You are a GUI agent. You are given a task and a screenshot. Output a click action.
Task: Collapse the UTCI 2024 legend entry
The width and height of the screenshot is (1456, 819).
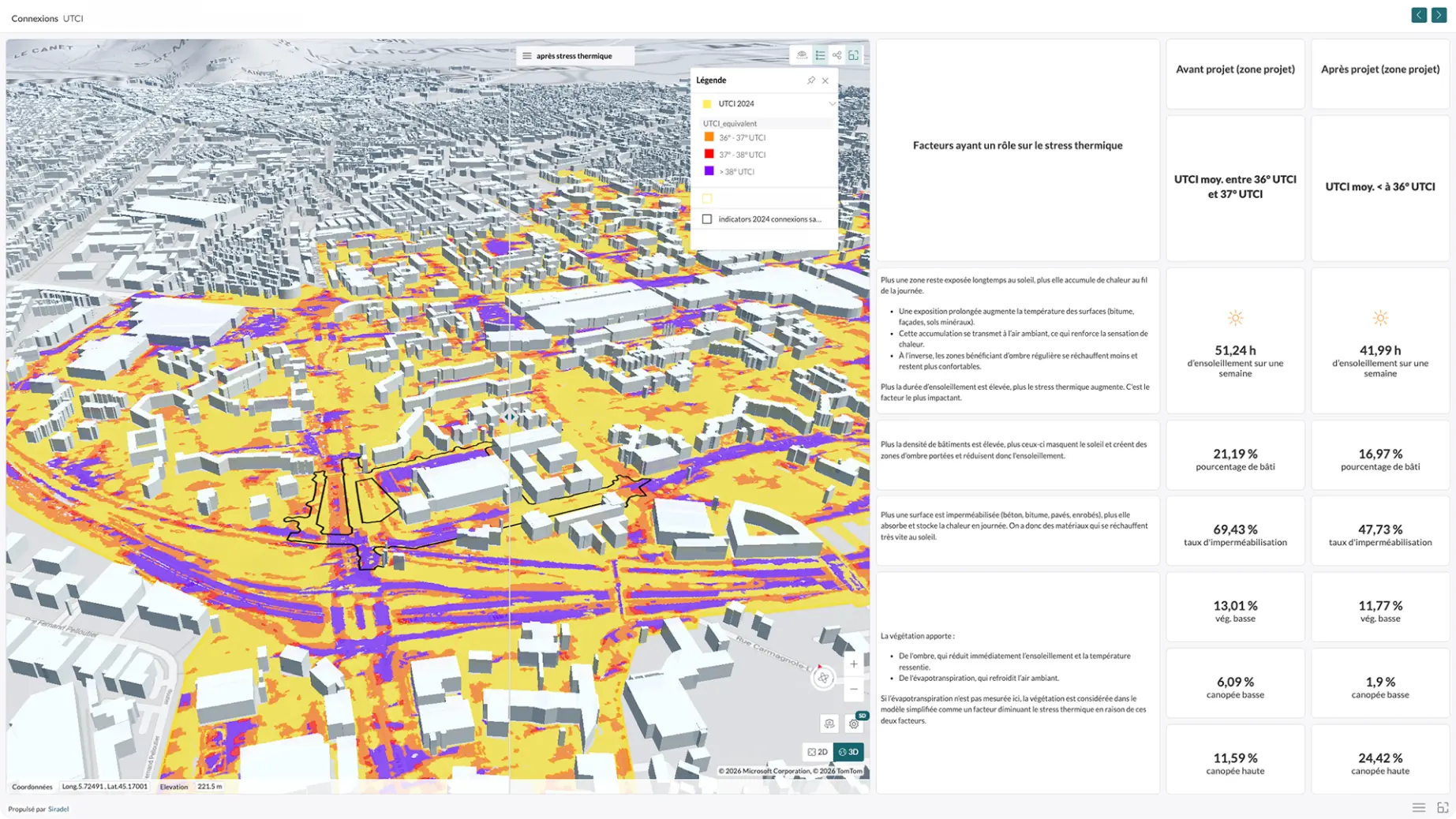[832, 104]
